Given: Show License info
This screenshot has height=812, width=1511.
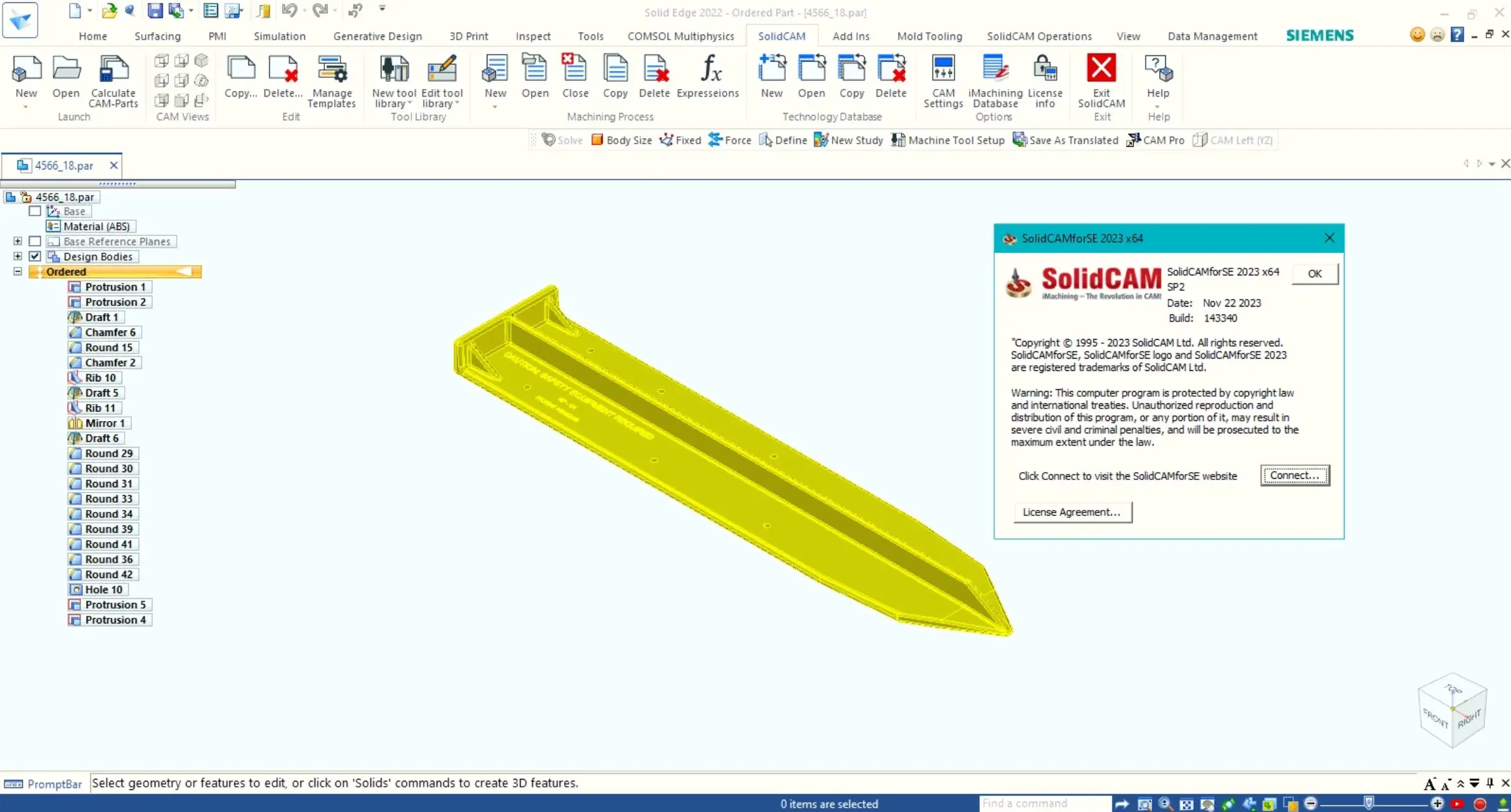Looking at the screenshot, I should 1045,81.
